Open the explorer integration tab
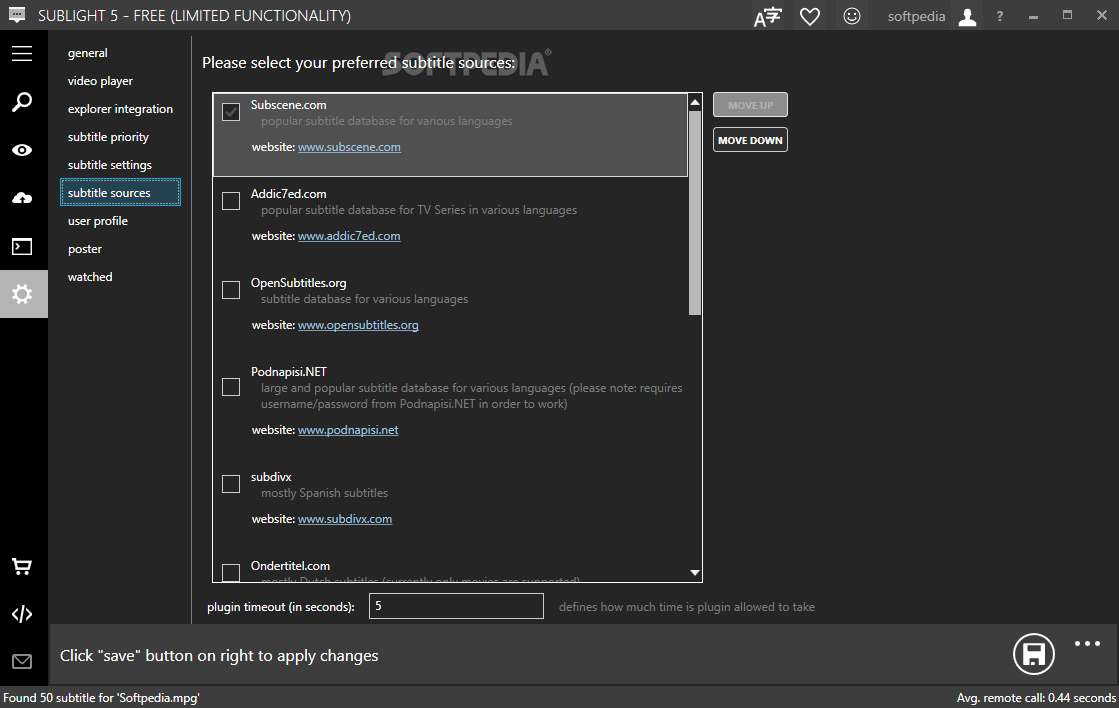Image resolution: width=1119 pixels, height=708 pixels. tap(120, 108)
